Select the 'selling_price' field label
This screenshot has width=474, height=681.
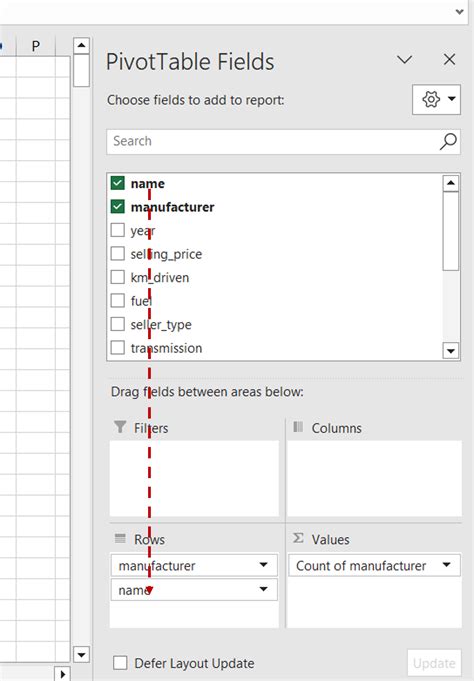point(166,254)
